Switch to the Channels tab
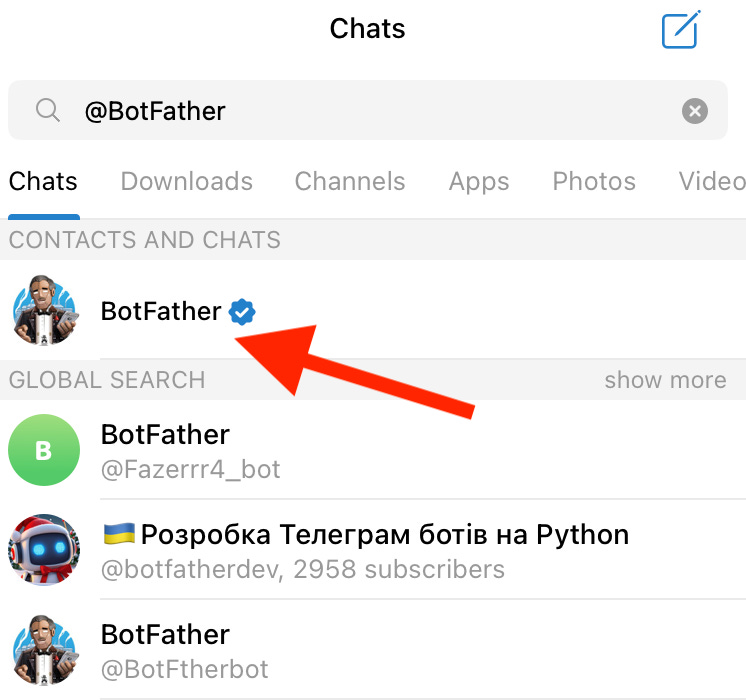This screenshot has width=746, height=700. click(x=350, y=181)
